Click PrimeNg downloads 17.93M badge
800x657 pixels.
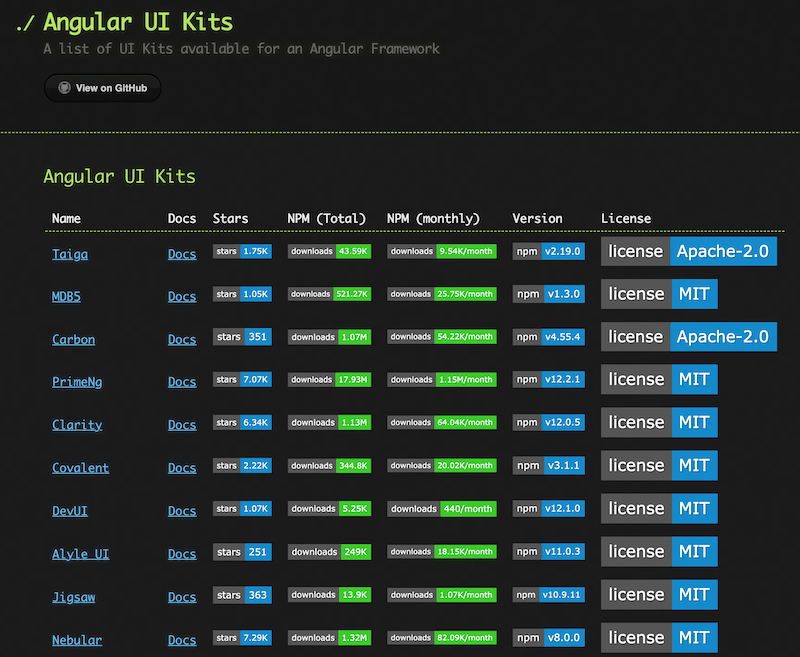click(329, 380)
